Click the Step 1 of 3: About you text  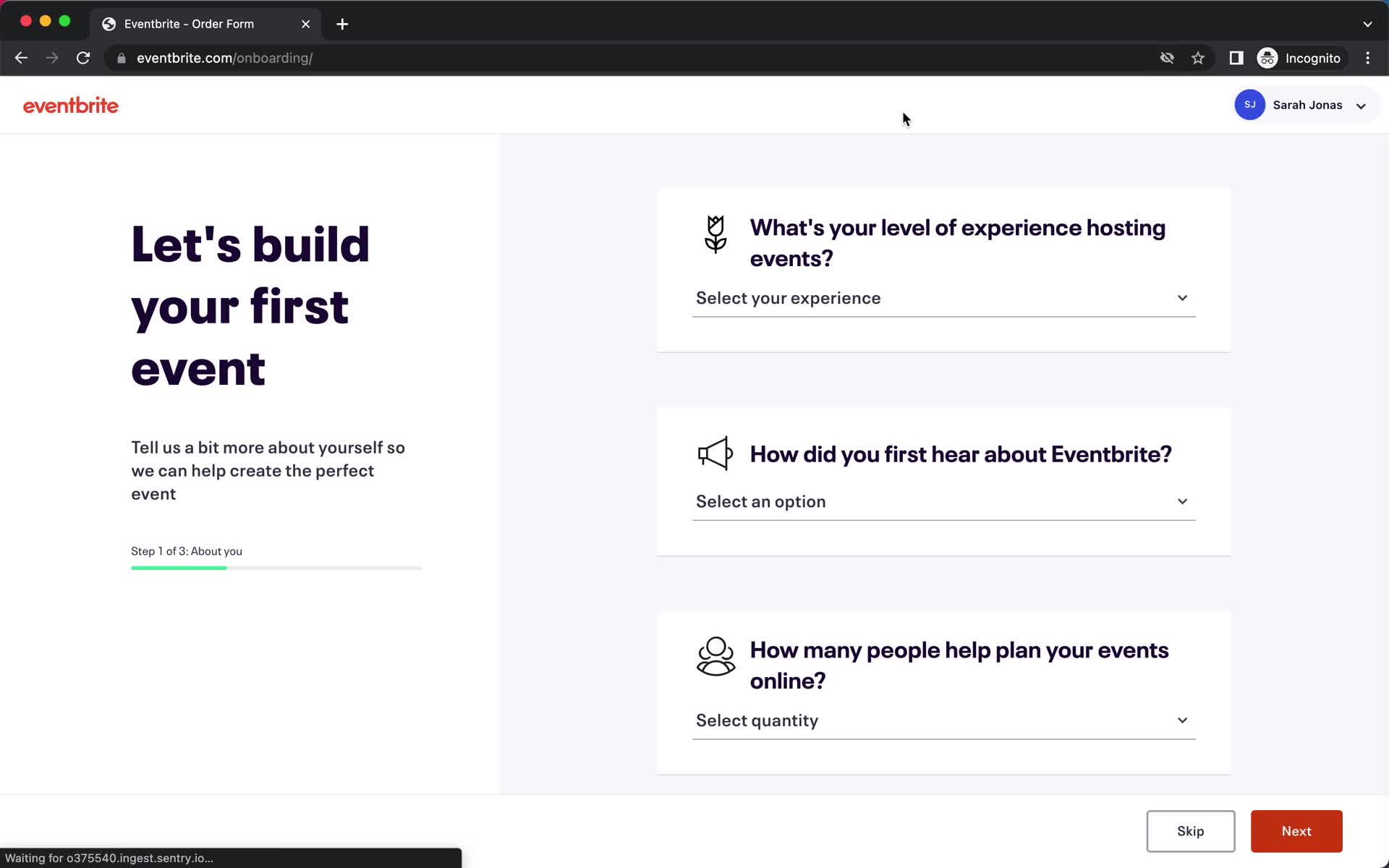187,551
